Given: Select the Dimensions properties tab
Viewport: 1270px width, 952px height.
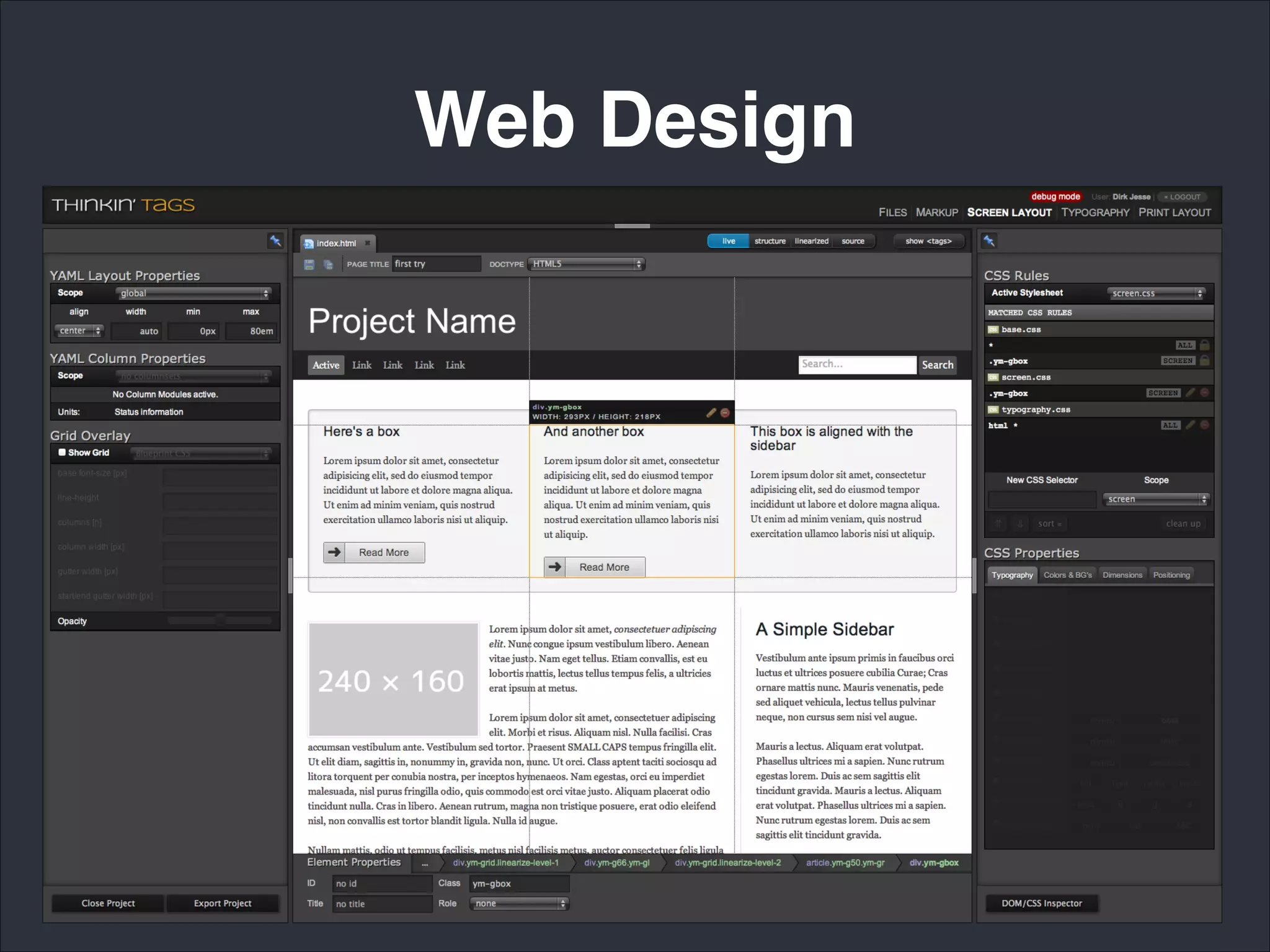Looking at the screenshot, I should point(1122,575).
